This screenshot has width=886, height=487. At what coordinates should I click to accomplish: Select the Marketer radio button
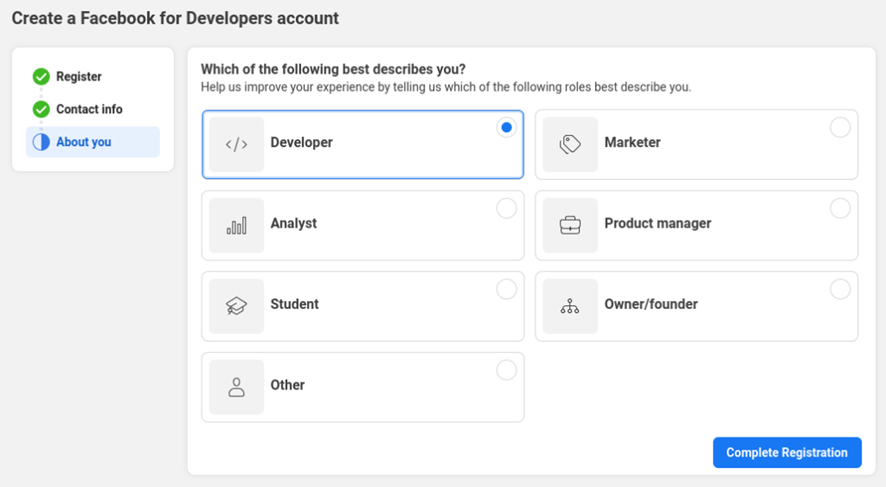point(840,127)
